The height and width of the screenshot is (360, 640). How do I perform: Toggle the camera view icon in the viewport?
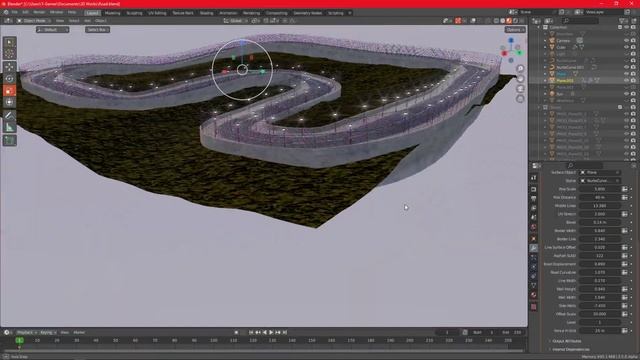tap(520, 89)
